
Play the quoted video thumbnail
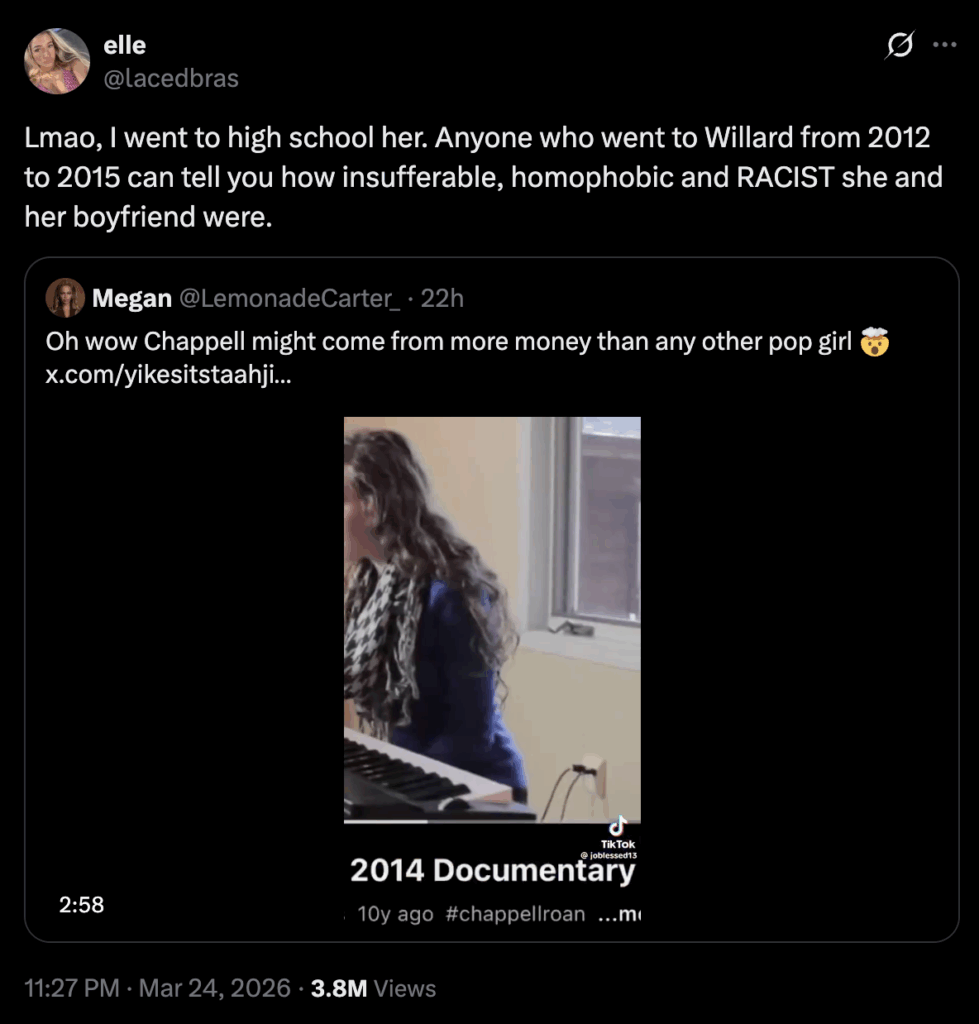point(492,619)
